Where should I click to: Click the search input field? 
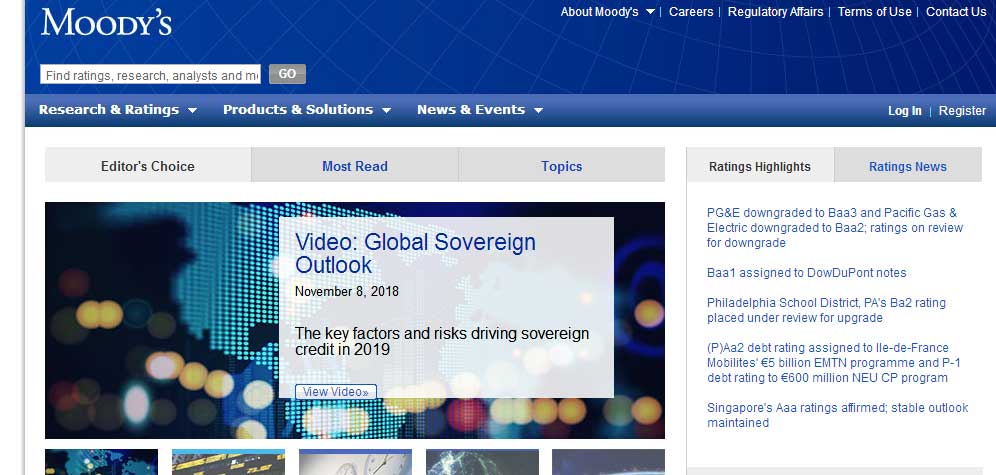click(x=150, y=75)
